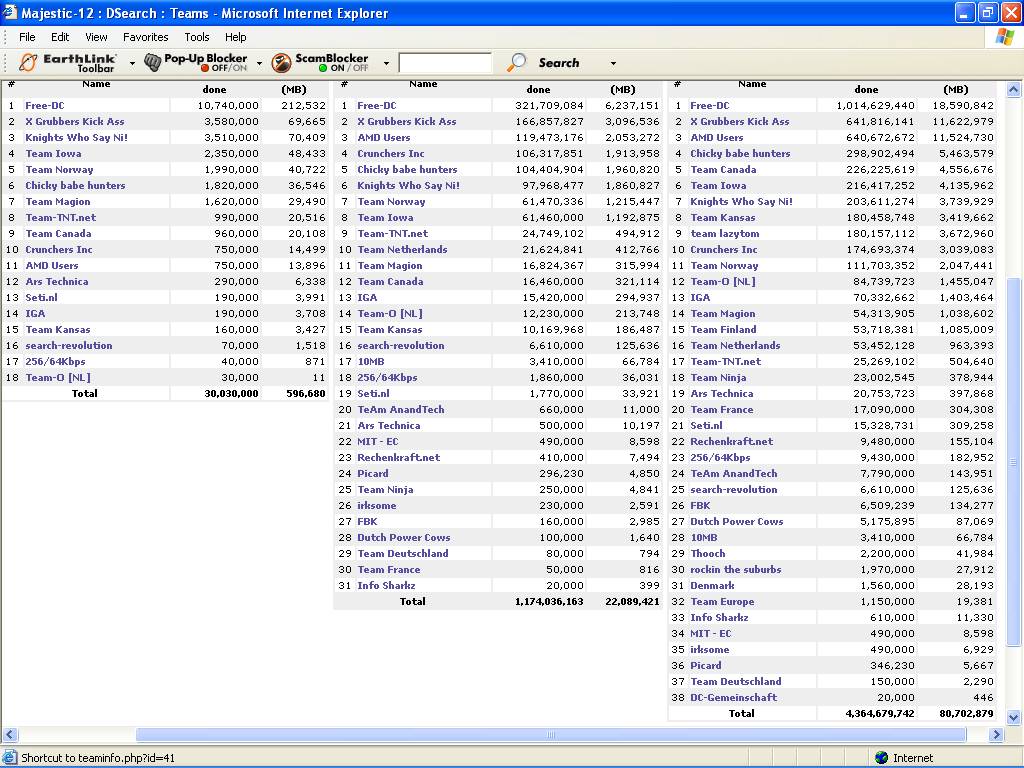The image size is (1024, 768).
Task: Open AMD Users link in the 640,672,672 row
Action: 717,138
